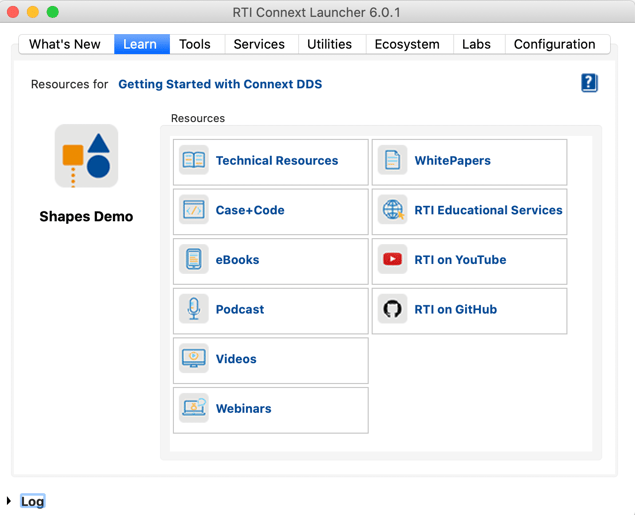Open the Technical Resources link
This screenshot has height=515, width=635.
pyautogui.click(x=277, y=160)
